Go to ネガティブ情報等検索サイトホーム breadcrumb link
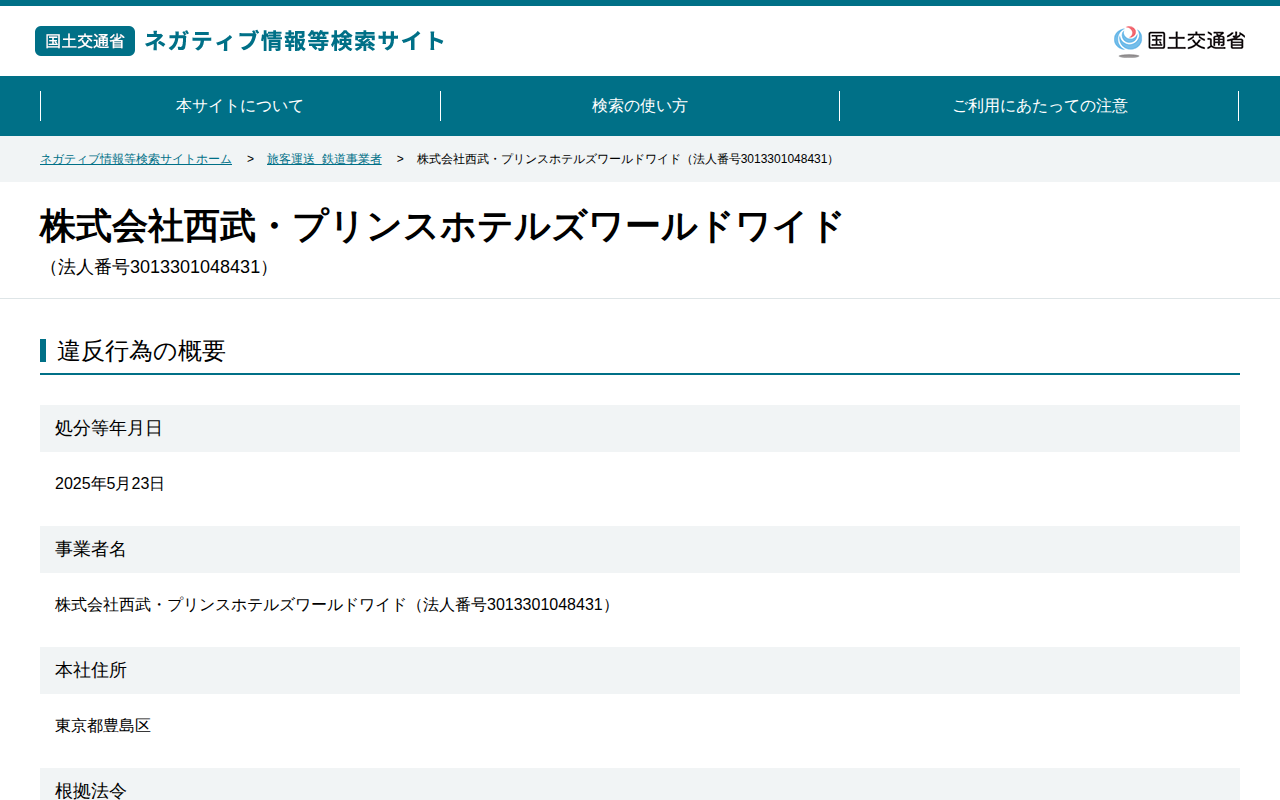The height and width of the screenshot is (800, 1280). coord(136,159)
